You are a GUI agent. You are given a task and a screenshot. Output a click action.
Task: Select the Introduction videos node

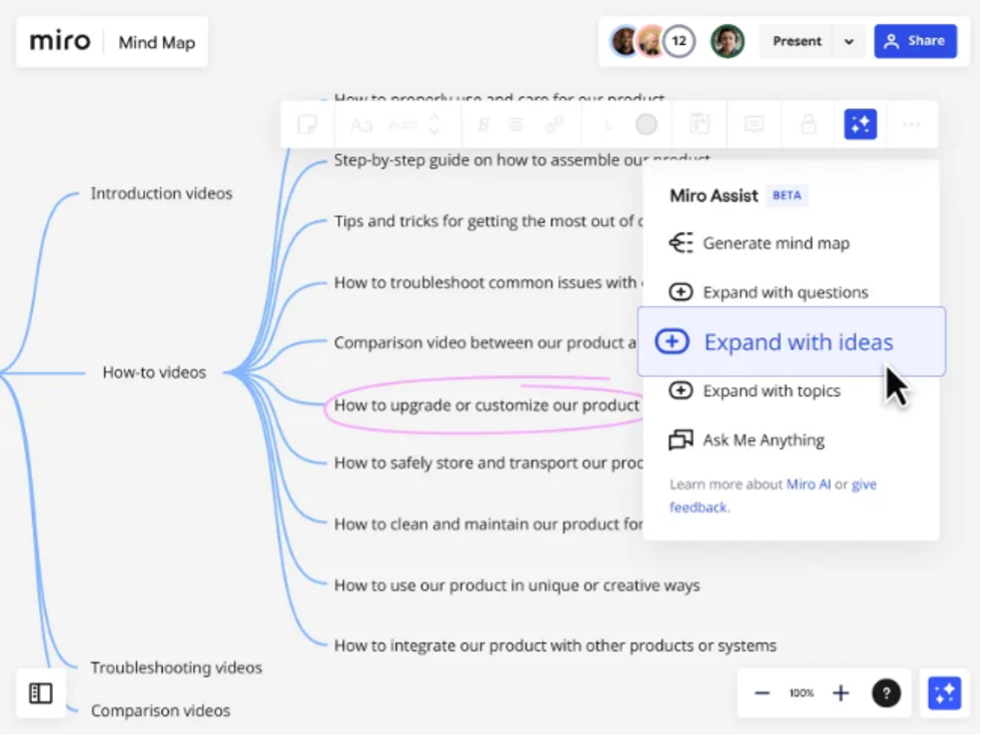tap(161, 193)
